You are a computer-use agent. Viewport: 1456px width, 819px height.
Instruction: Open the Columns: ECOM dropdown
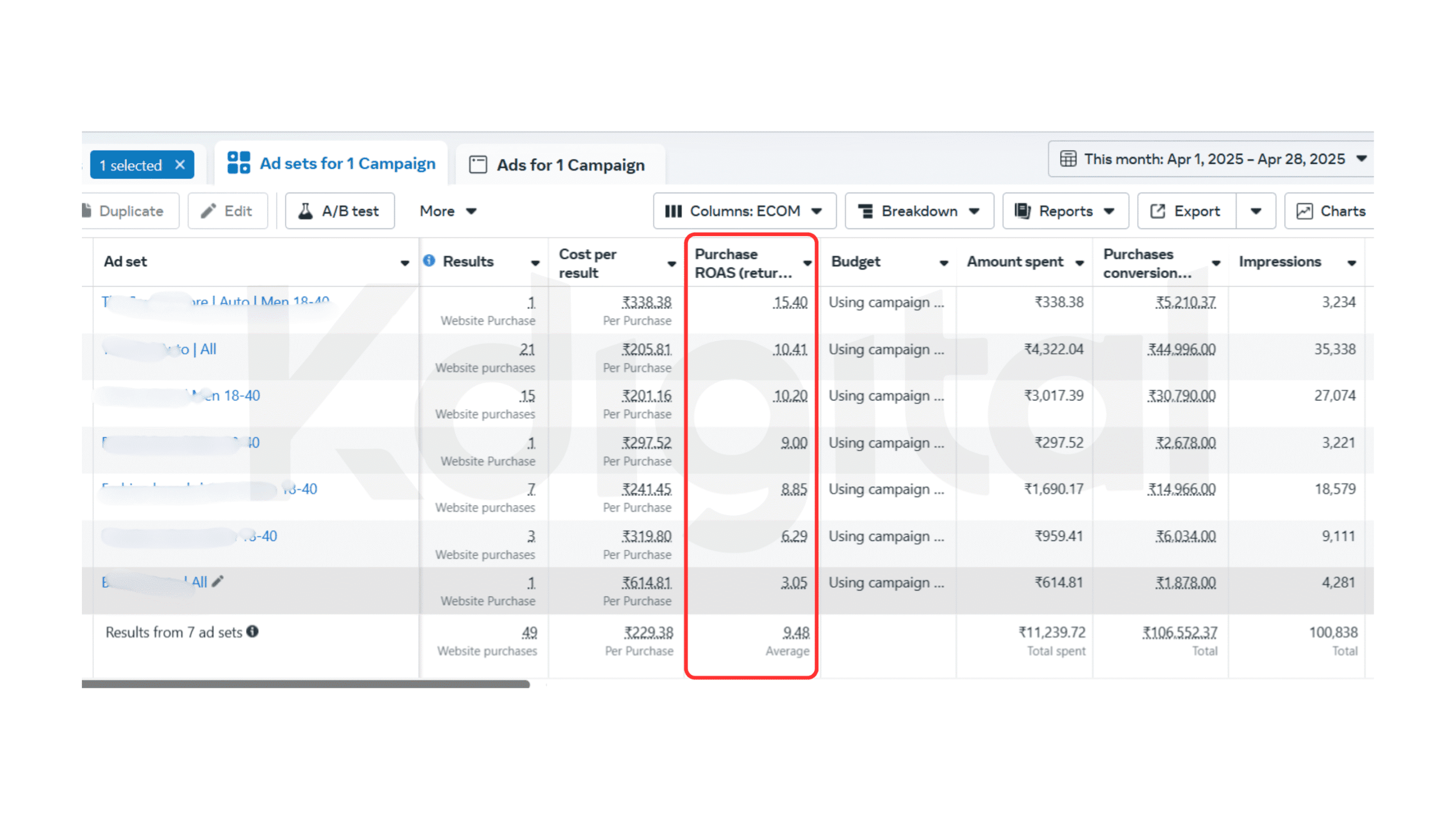pos(744,211)
